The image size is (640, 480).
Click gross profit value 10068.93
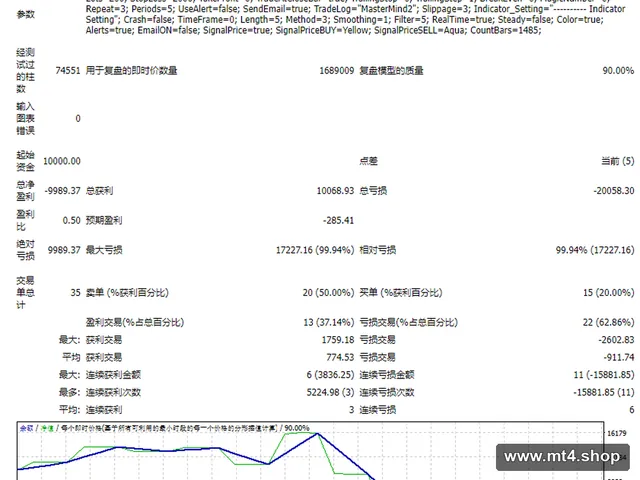click(x=335, y=191)
